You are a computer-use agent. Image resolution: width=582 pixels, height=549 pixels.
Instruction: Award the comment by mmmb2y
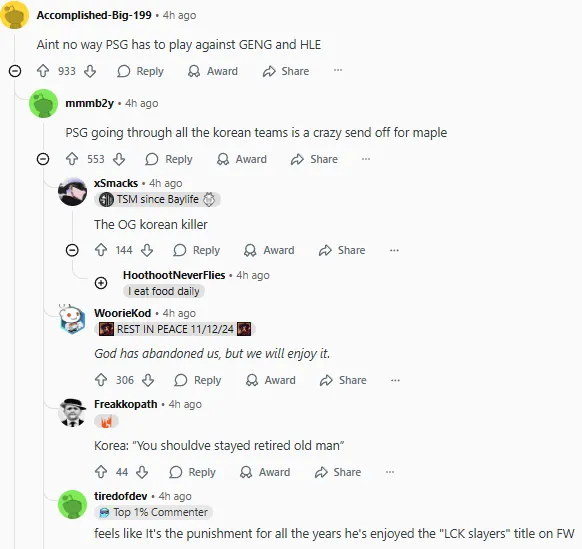tap(242, 159)
